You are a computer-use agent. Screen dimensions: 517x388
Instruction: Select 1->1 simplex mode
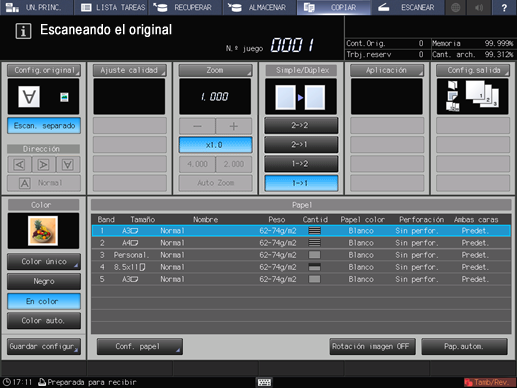(x=301, y=183)
